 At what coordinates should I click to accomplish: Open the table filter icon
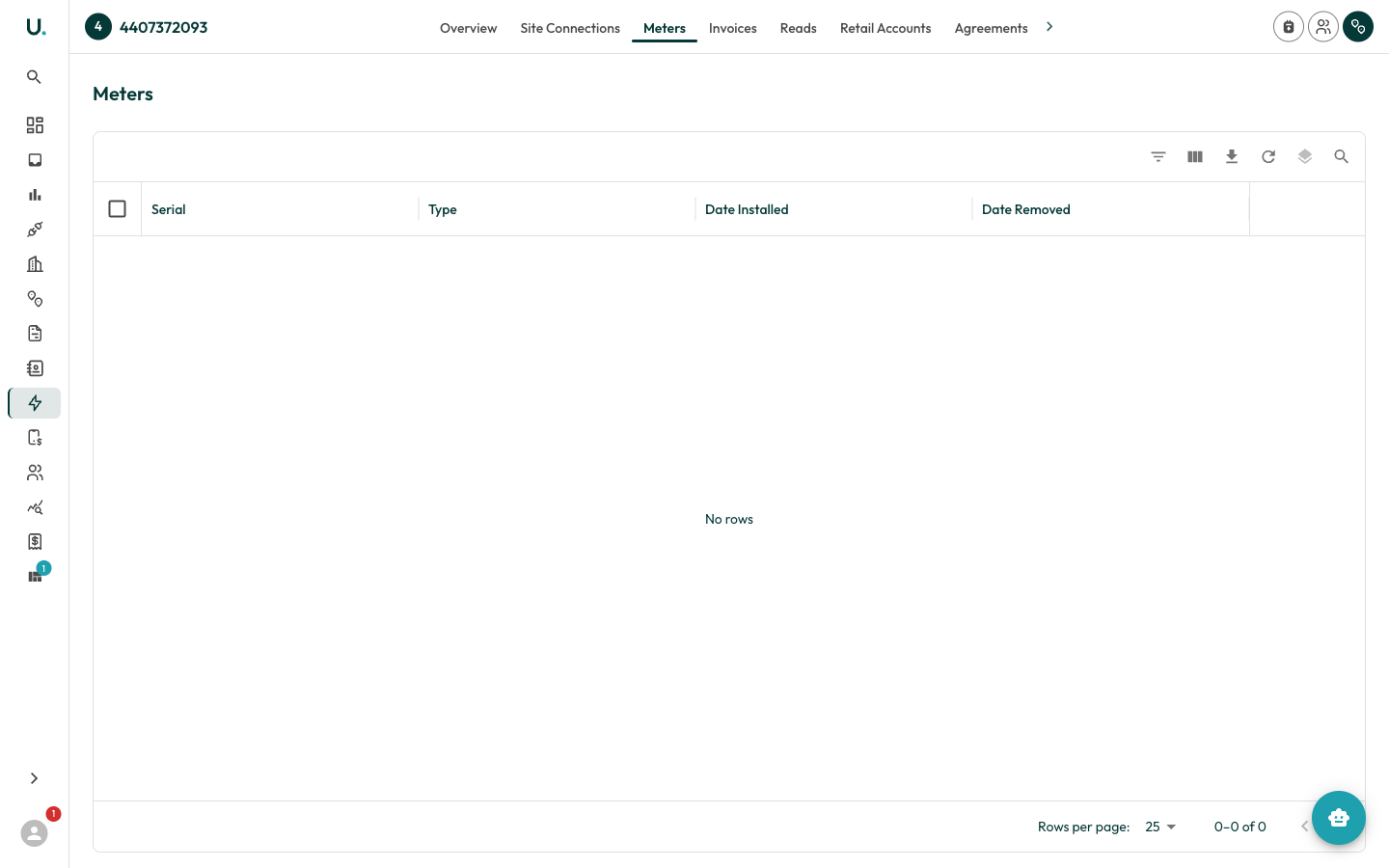1158,156
